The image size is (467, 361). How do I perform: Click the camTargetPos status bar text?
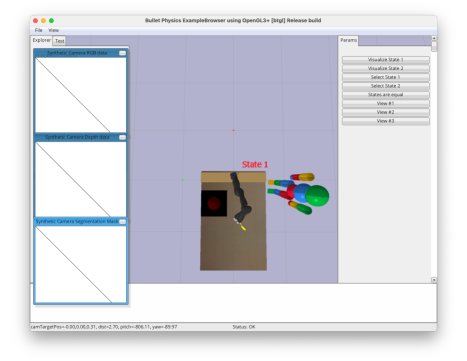[x=104, y=327]
